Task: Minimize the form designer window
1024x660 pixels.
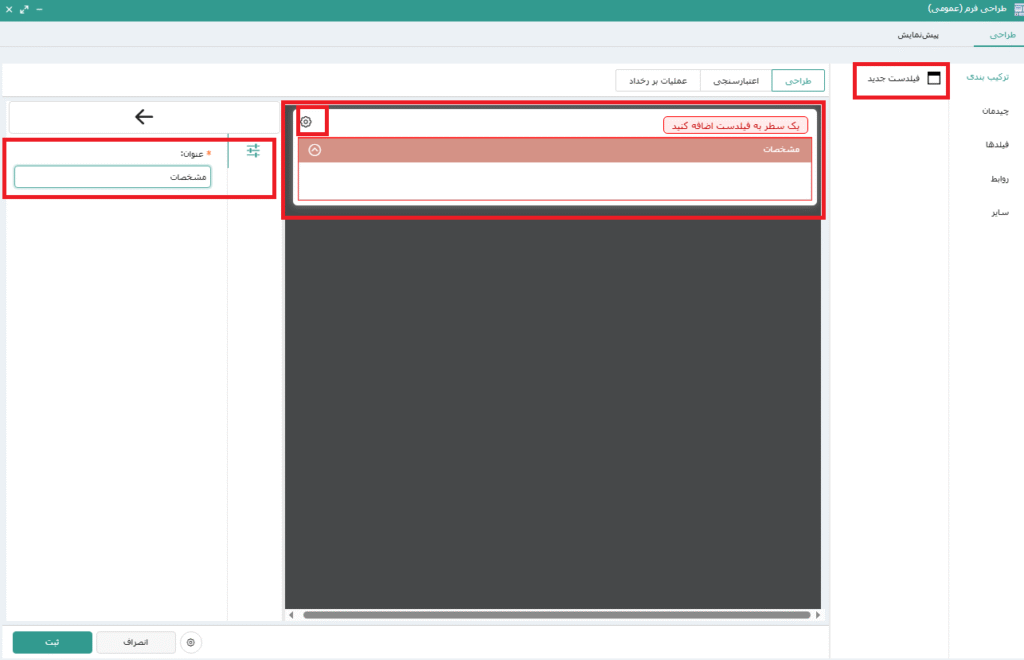Action: click(39, 8)
